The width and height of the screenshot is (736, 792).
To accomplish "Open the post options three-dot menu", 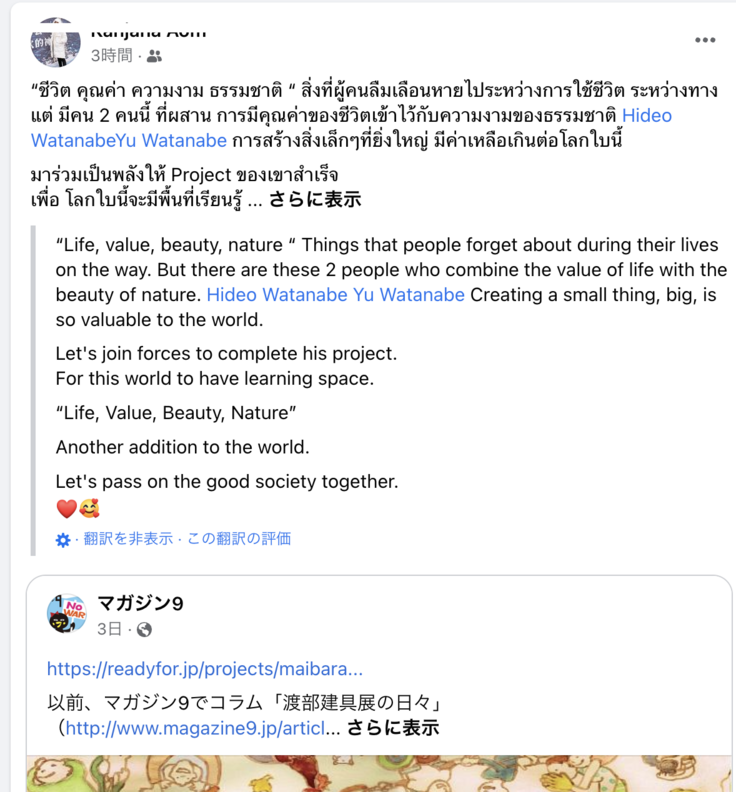I will click(x=705, y=41).
